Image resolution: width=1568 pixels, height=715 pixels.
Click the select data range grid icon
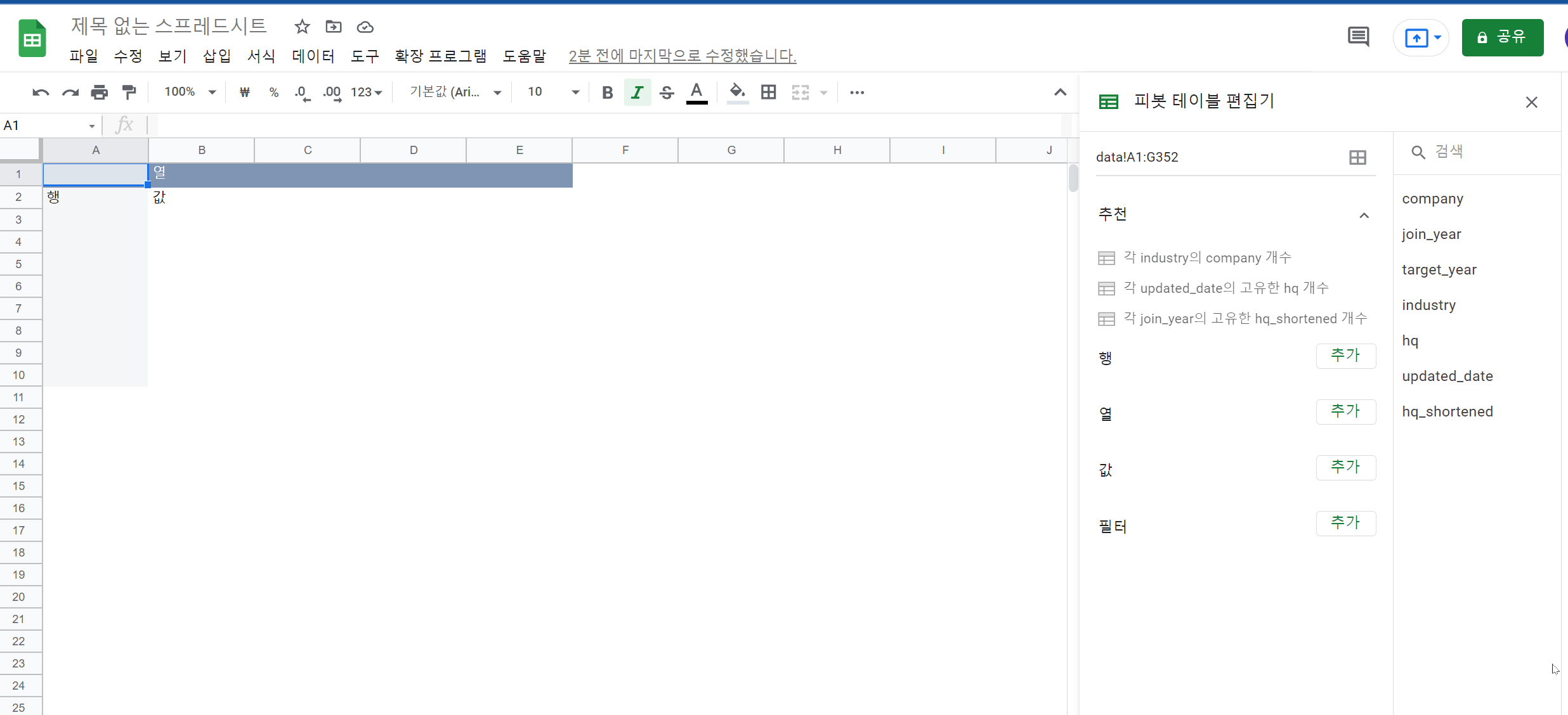coord(1357,157)
